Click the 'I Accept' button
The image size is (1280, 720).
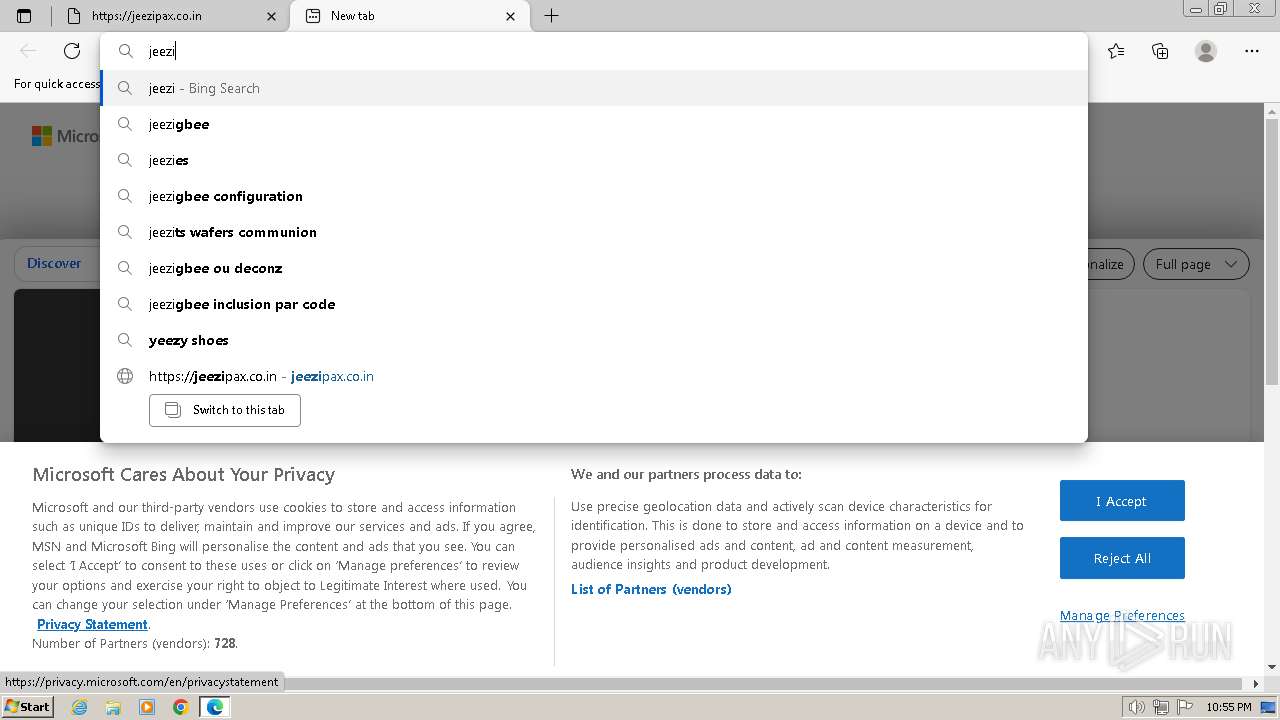point(1122,501)
